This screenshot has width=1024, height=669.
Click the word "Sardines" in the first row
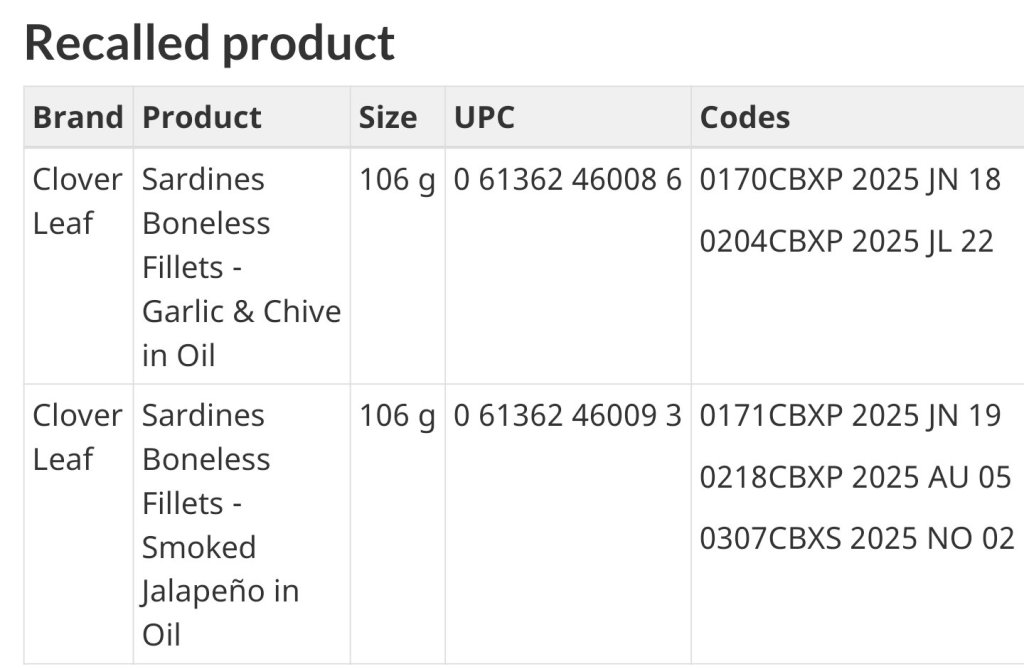(x=203, y=180)
